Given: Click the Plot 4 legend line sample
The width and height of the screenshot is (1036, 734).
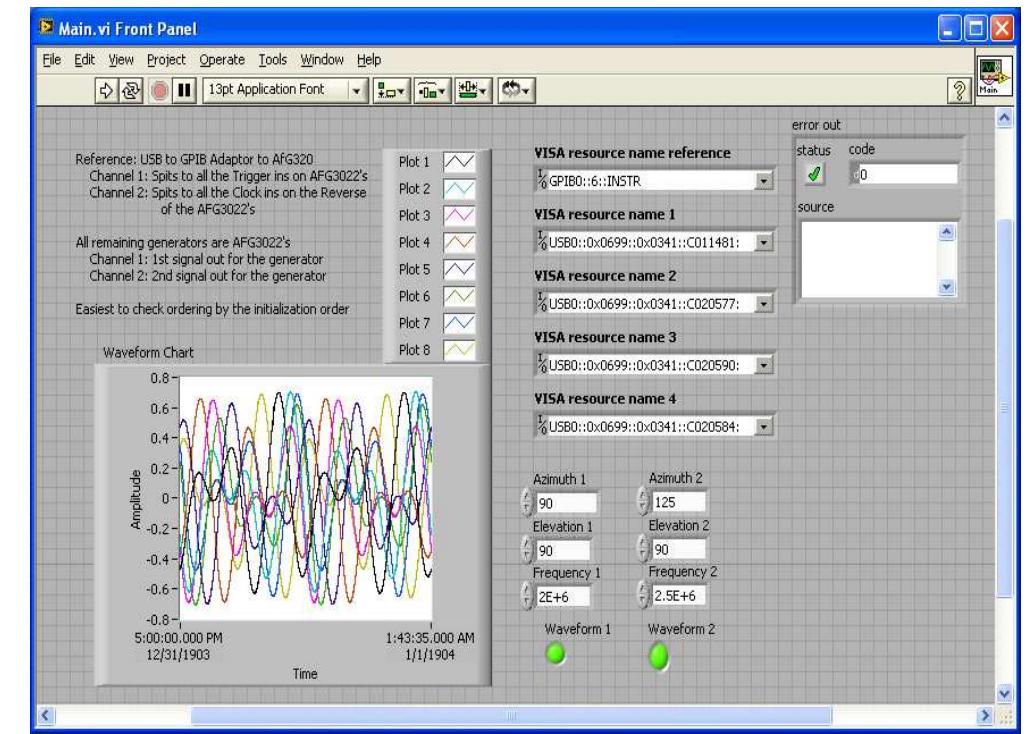Looking at the screenshot, I should 459,242.
